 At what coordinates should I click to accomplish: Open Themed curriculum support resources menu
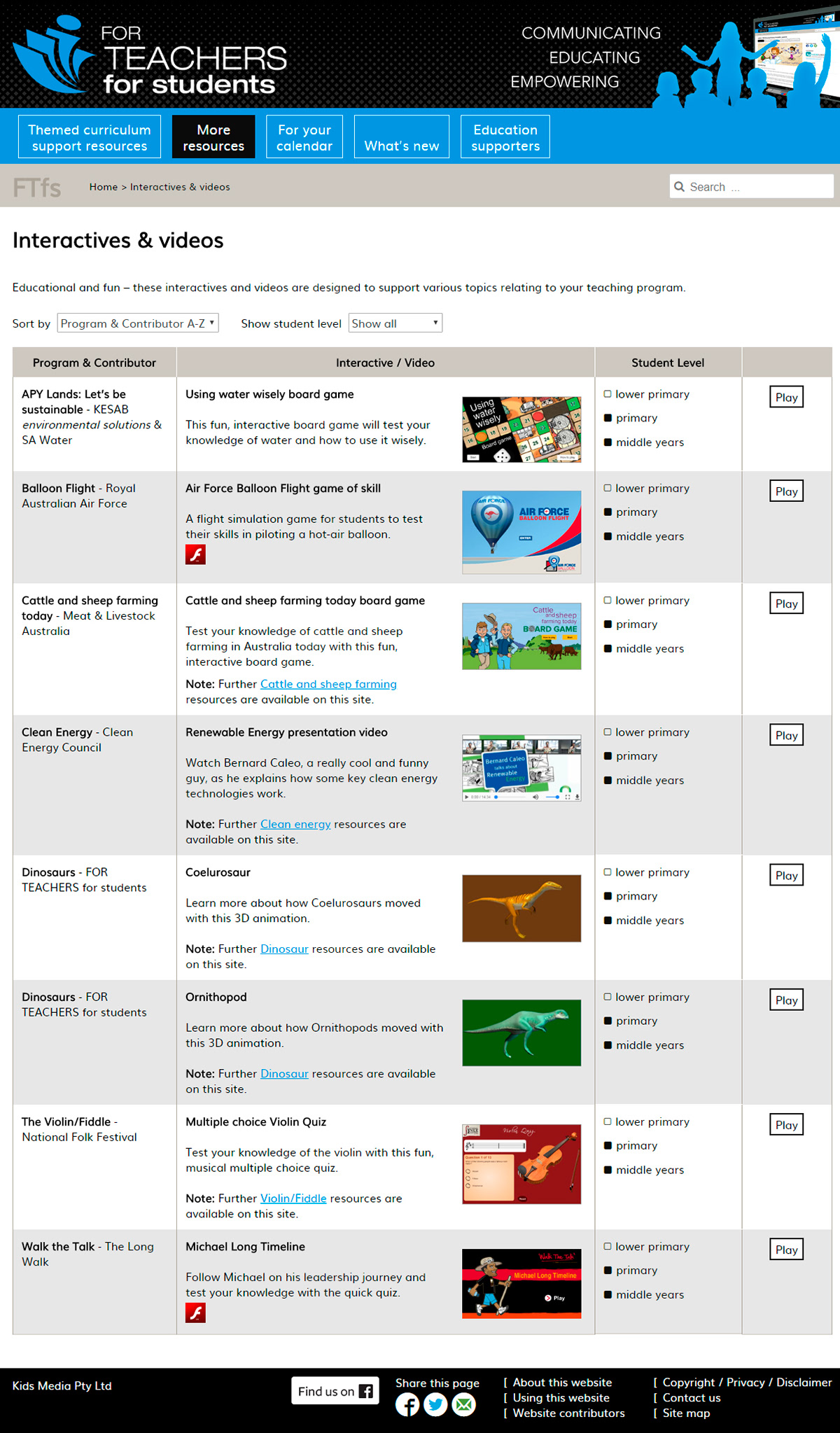pos(90,137)
